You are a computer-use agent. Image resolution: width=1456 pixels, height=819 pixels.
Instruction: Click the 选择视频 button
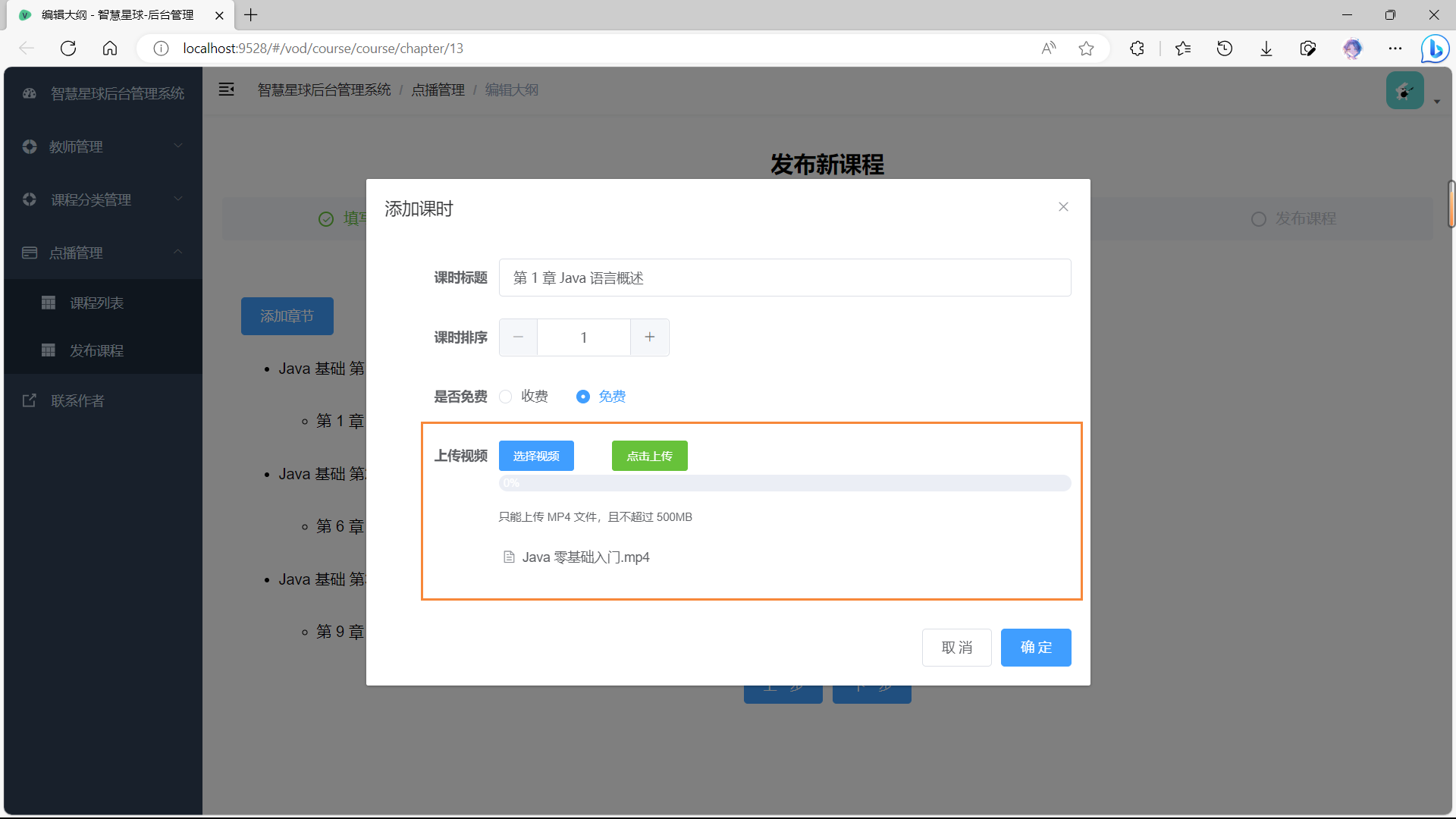click(536, 456)
